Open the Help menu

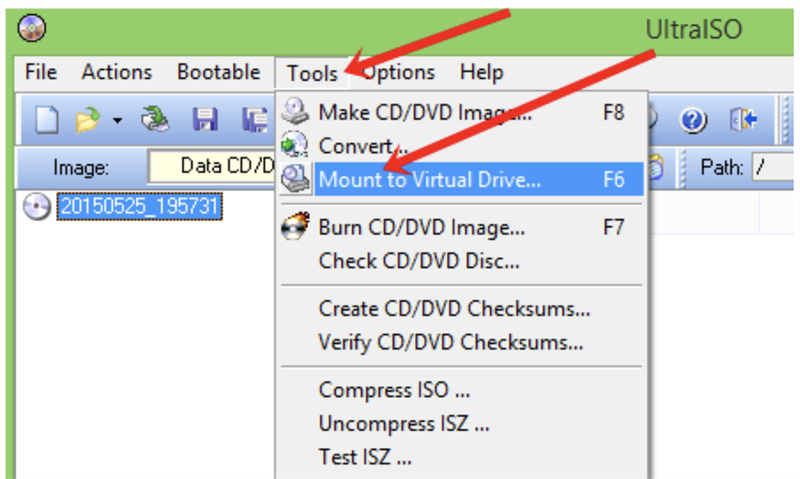coord(481,73)
